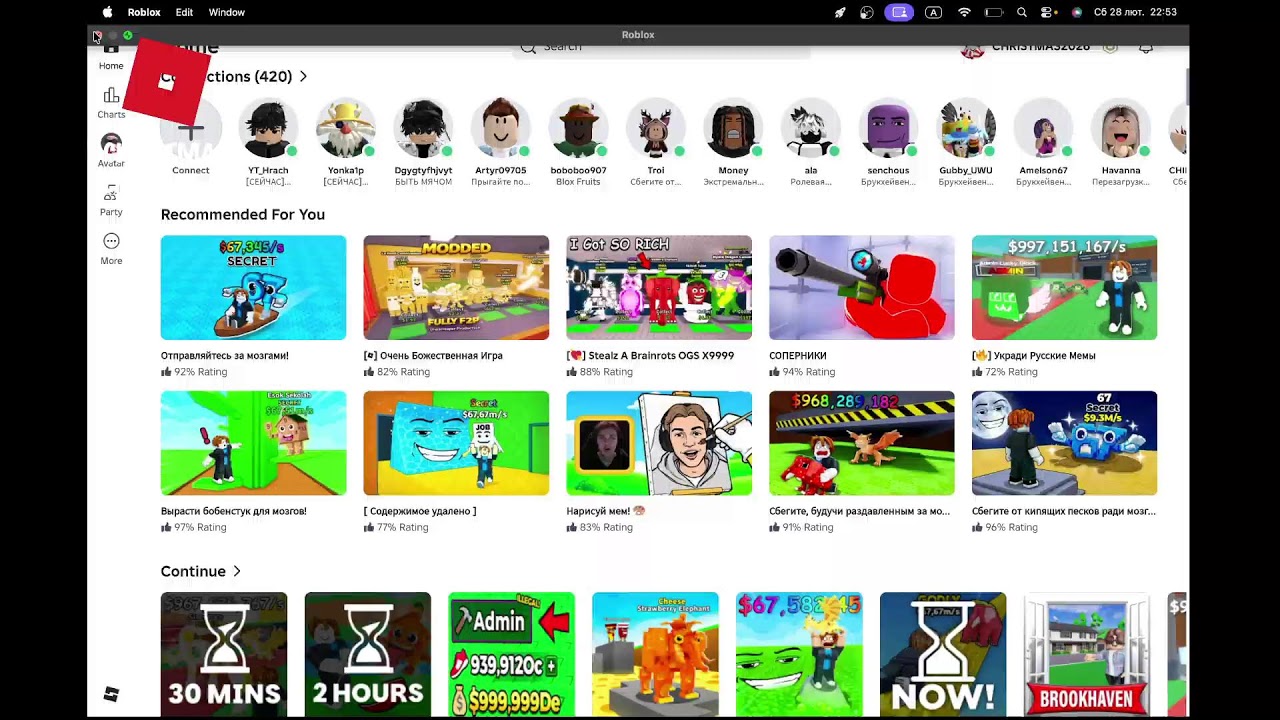
Task: Click the Roblox icon at sidebar bottom
Action: tap(111, 694)
